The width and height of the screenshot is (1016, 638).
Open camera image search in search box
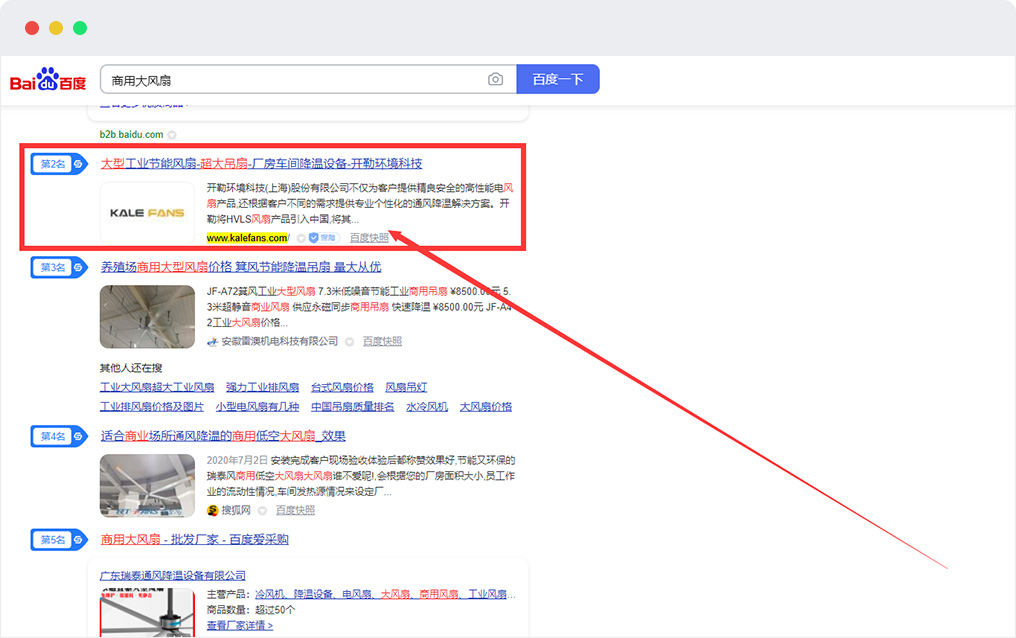[x=495, y=79]
